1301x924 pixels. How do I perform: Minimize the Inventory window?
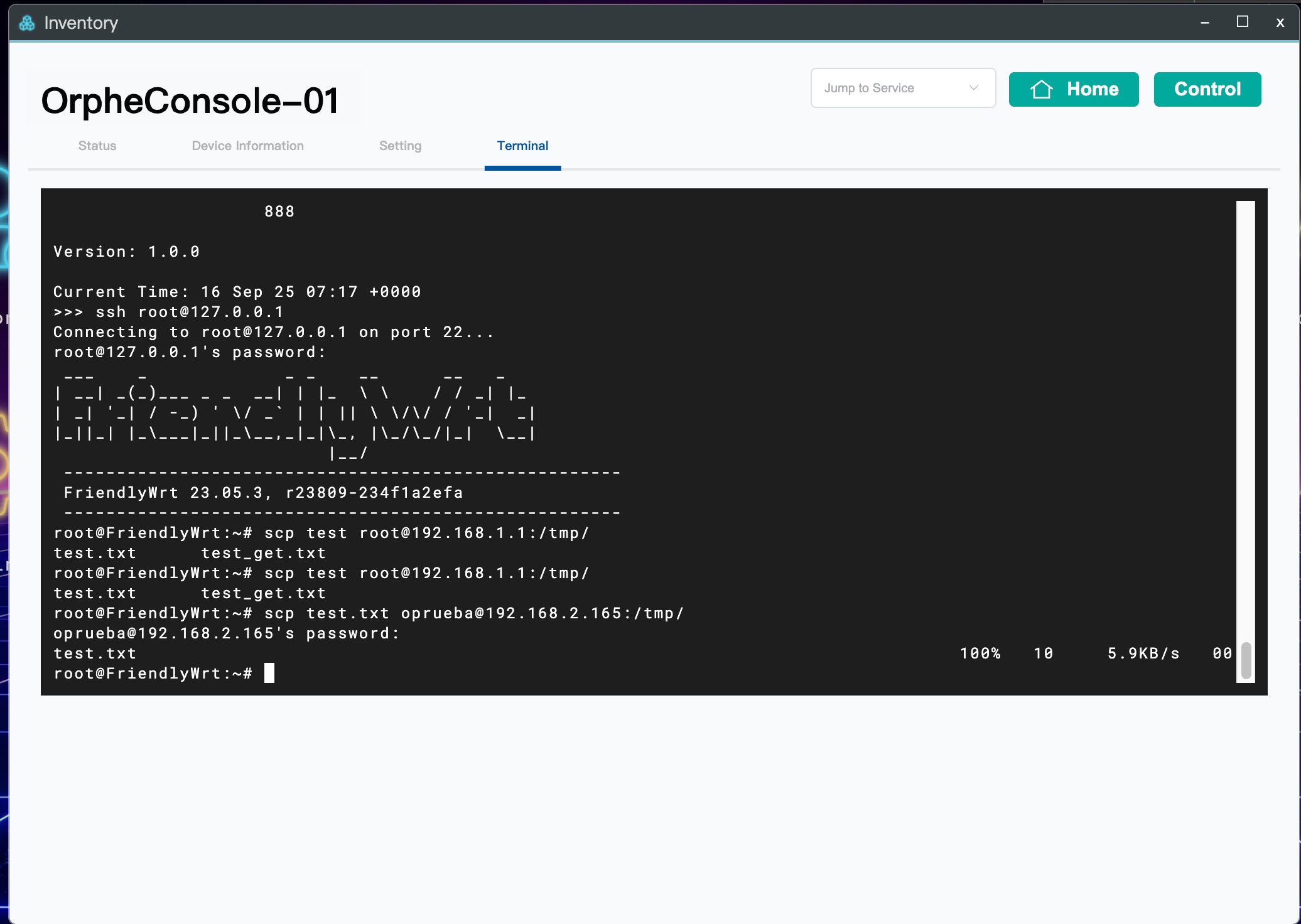(1204, 23)
